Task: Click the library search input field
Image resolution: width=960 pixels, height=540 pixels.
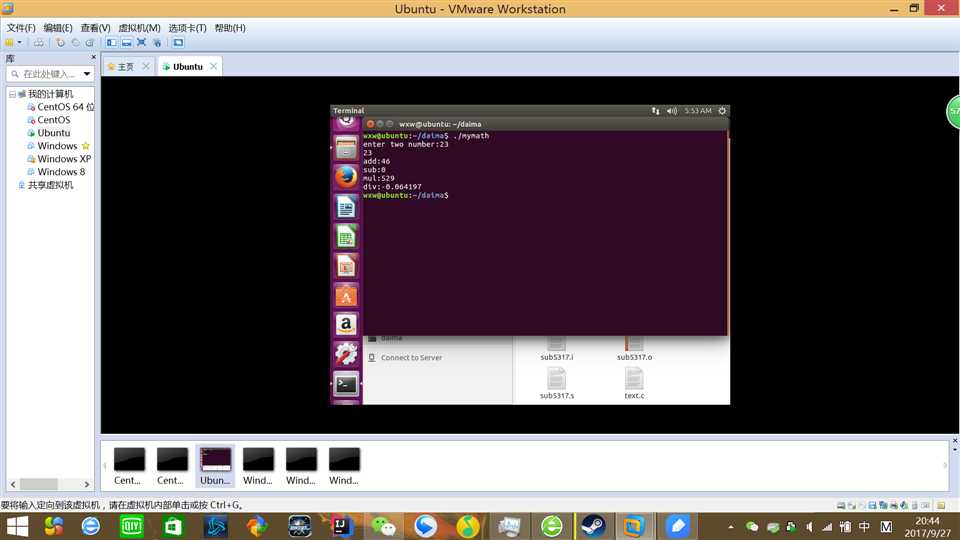Action: [x=48, y=74]
